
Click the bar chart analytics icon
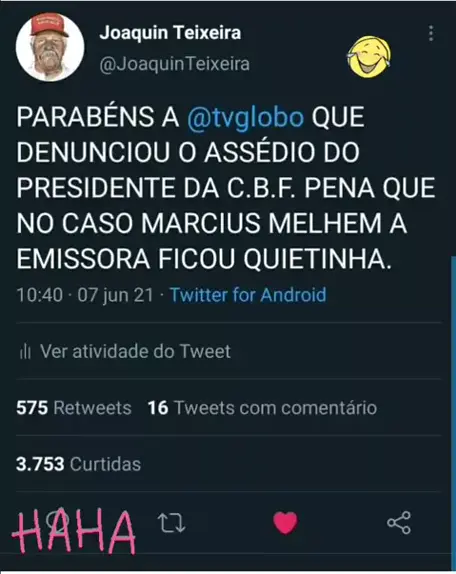25,352
